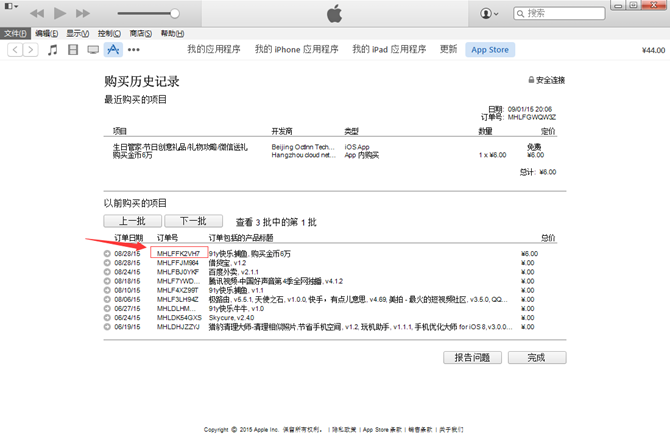Viewport: 670px width, 442px height.
Task: Go back with the left arrow button
Action: (15, 50)
